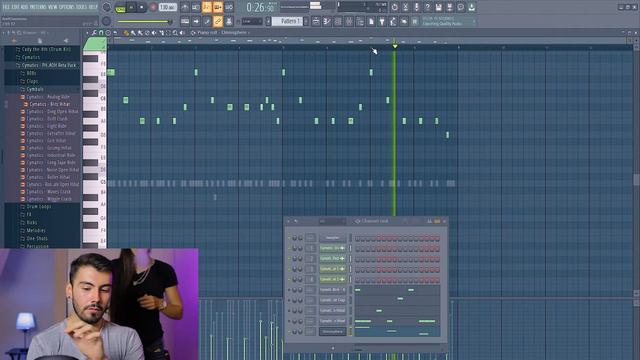
Task: Click the graph editor icon in Channel rack
Action: tap(429, 221)
